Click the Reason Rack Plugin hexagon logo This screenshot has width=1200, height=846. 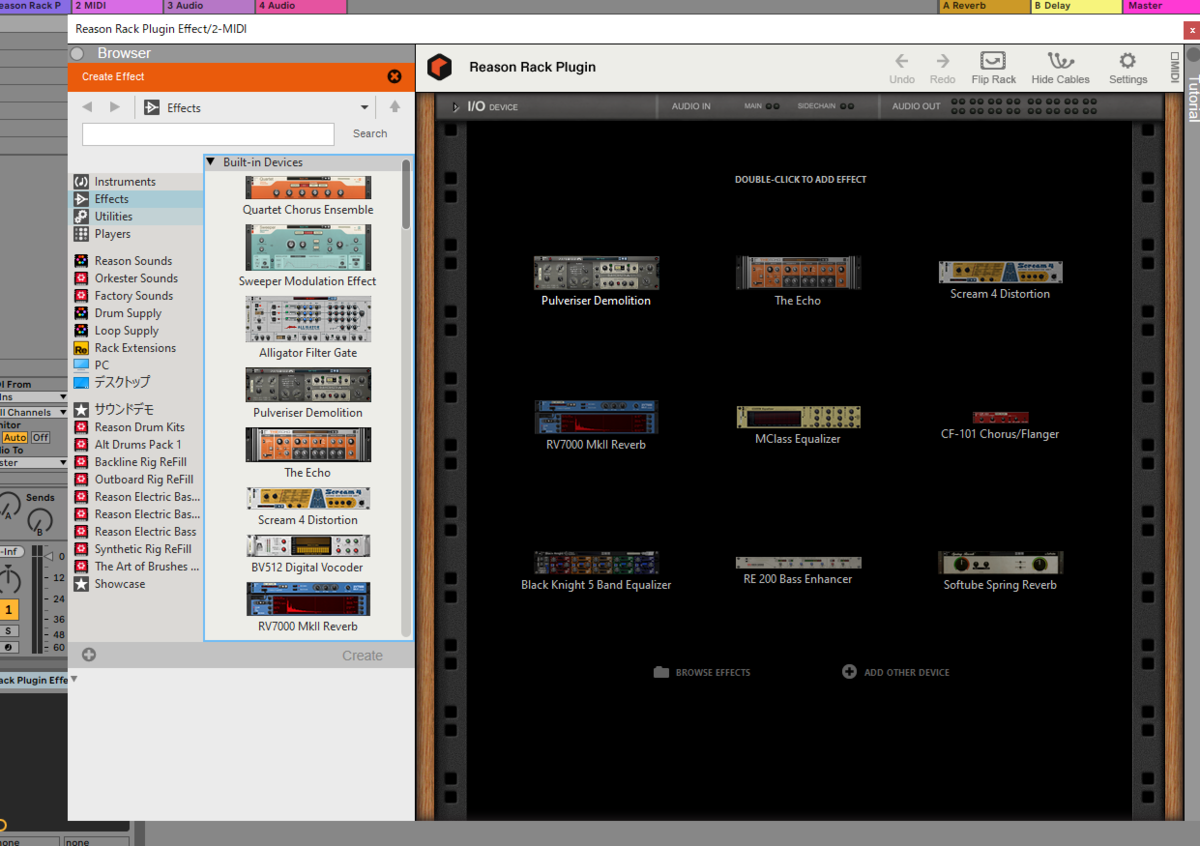(440, 67)
